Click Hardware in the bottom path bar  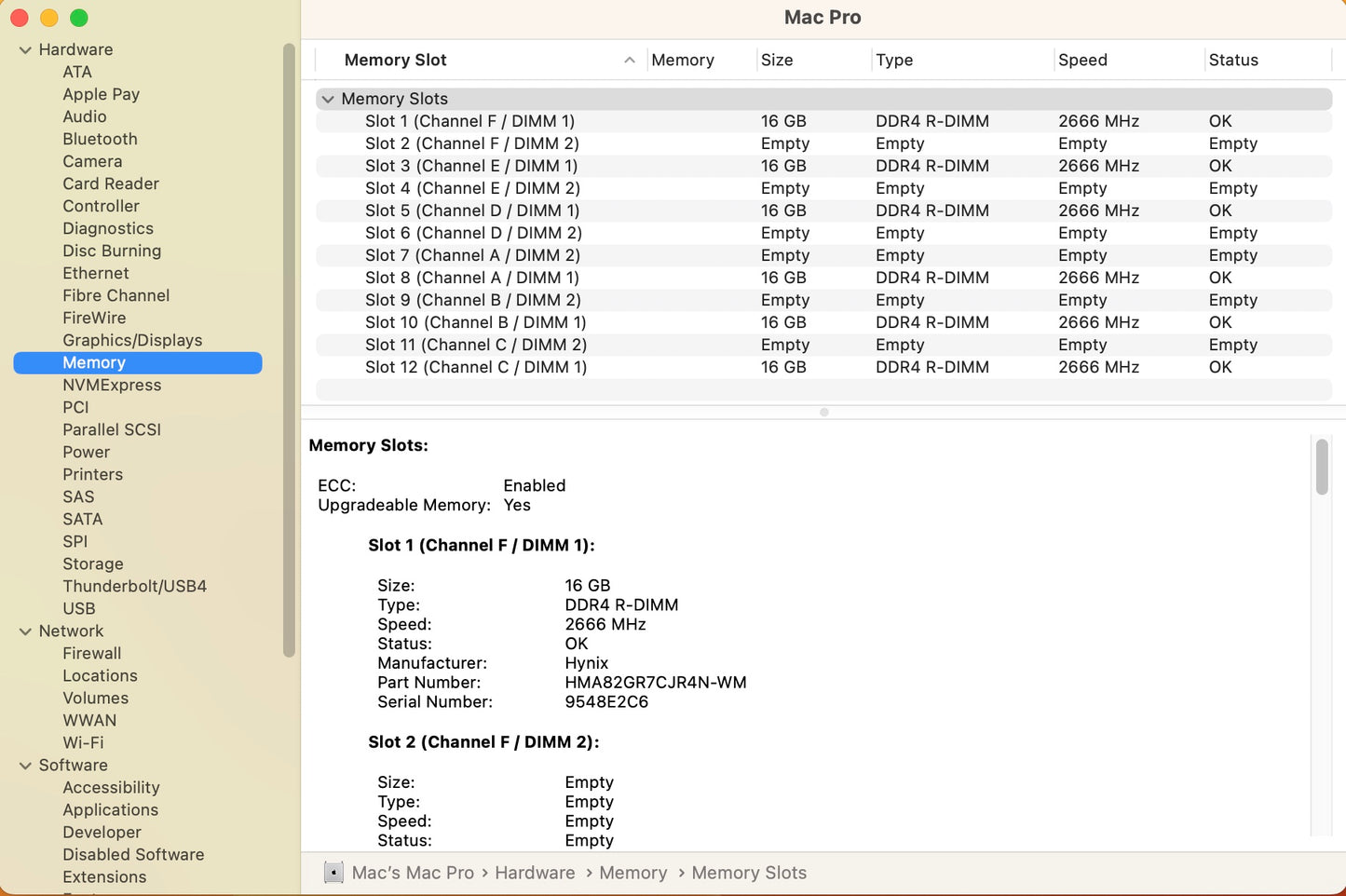point(535,873)
